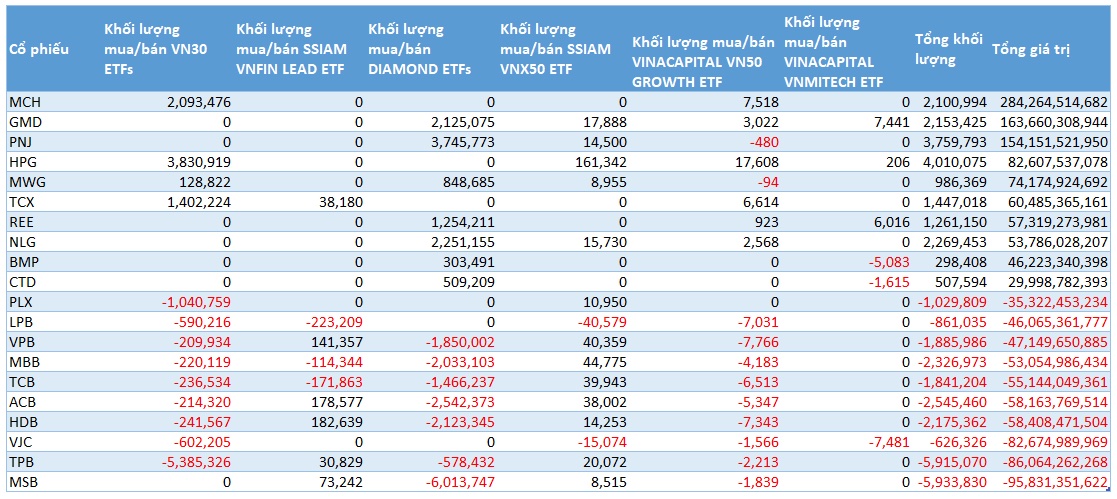Image resolution: width=1117 pixels, height=499 pixels.
Task: Click the VJC stock ticker cell
Action: [x=20, y=441]
